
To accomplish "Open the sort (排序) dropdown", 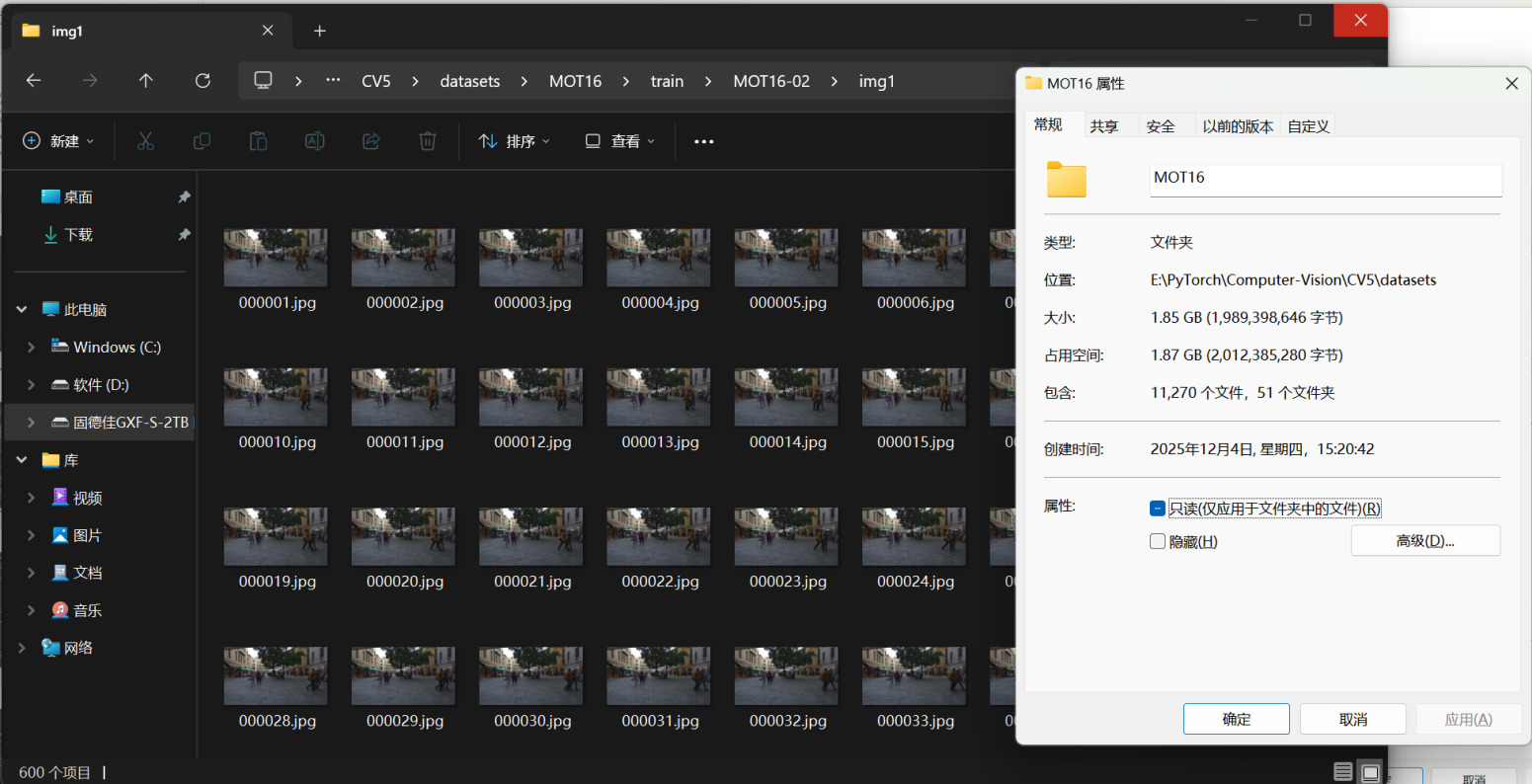I will [515, 141].
